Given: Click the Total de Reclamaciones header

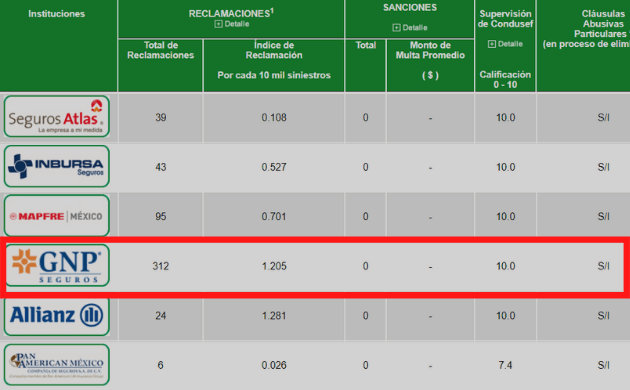Looking at the screenshot, I should 161,50.
